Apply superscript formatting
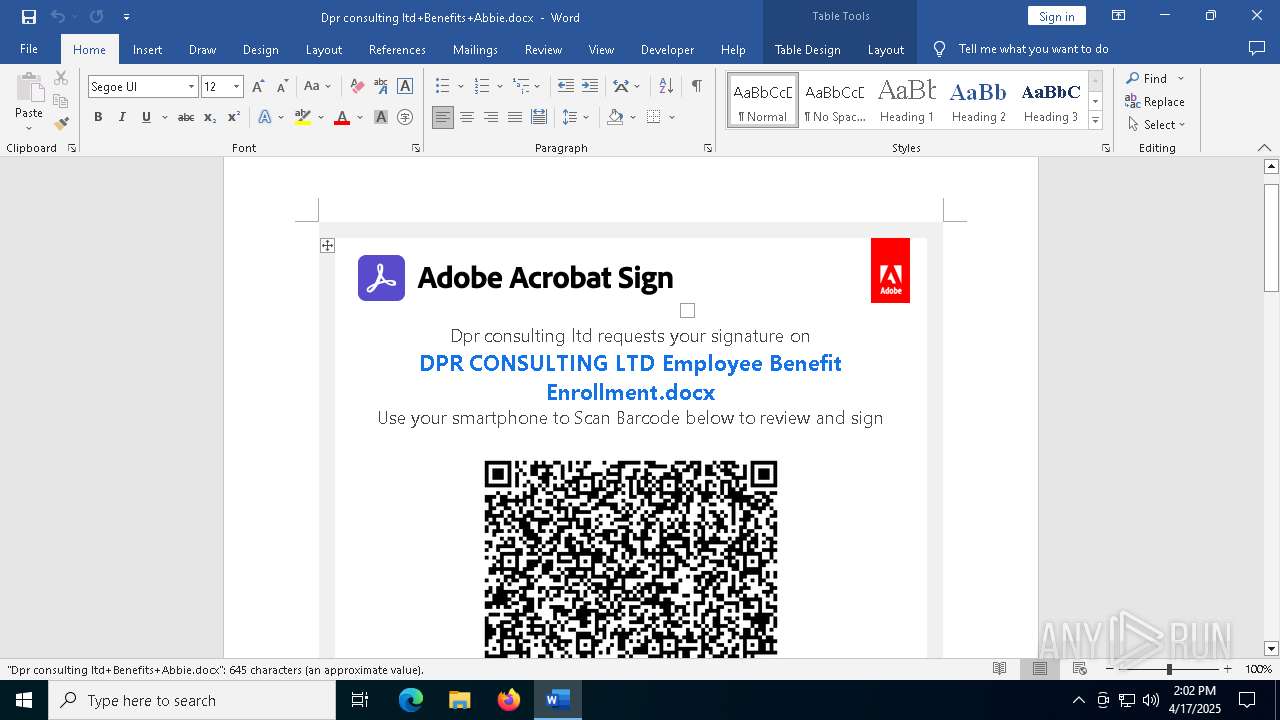Screen dimensions: 1280x720 pos(233,117)
